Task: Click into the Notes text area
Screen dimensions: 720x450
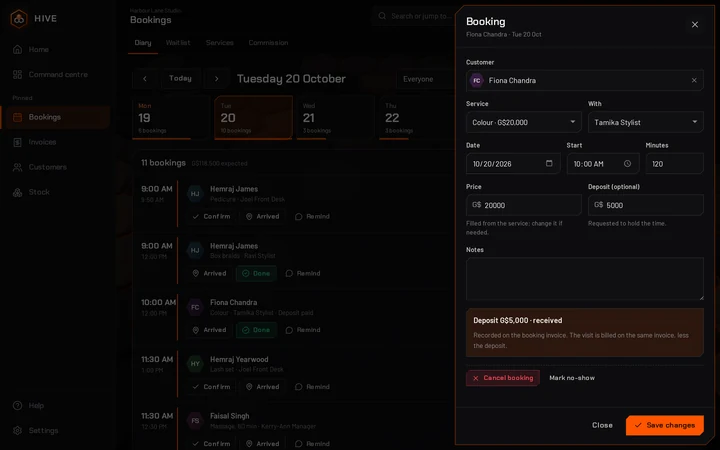Action: [585, 279]
